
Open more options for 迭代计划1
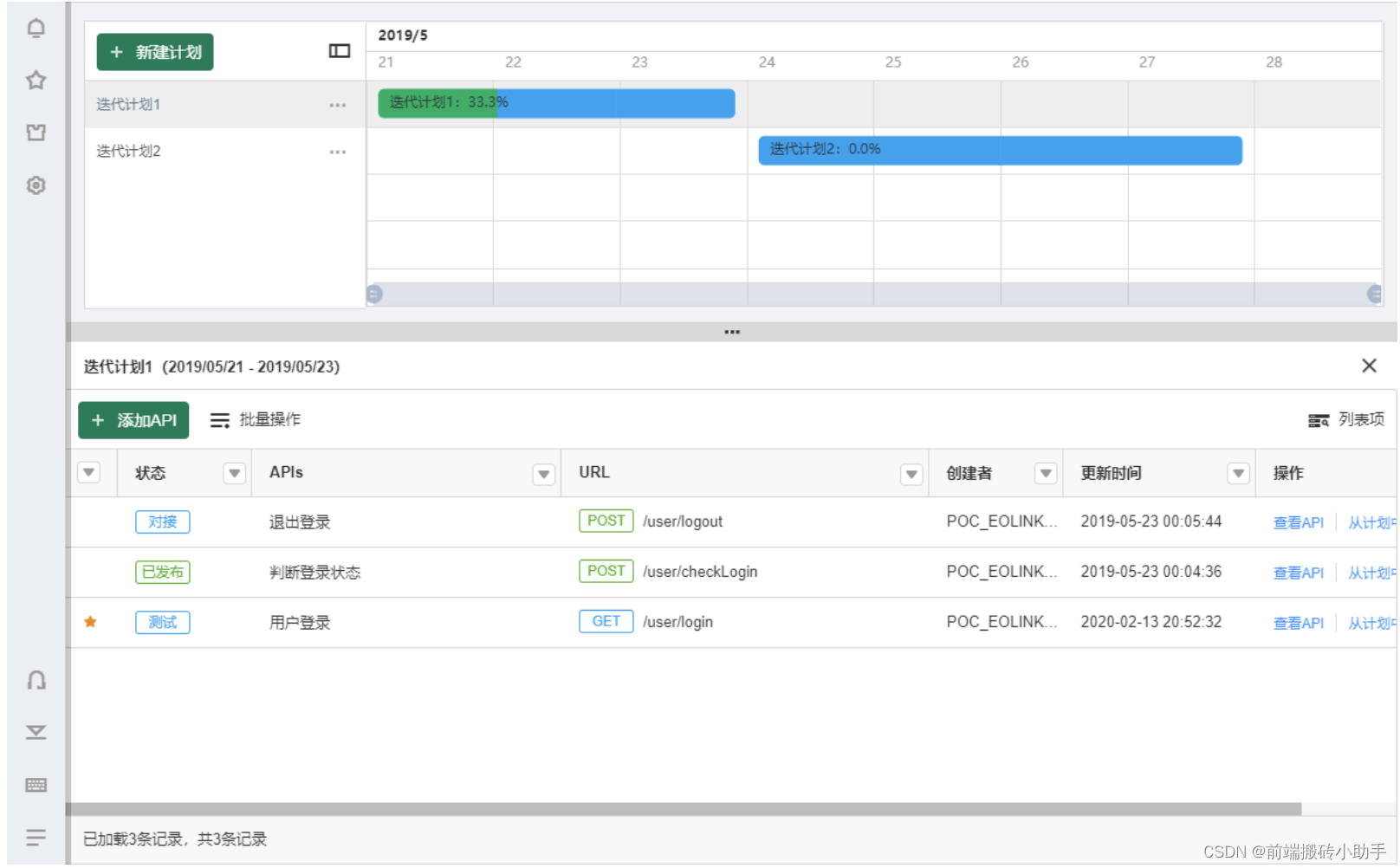[337, 105]
